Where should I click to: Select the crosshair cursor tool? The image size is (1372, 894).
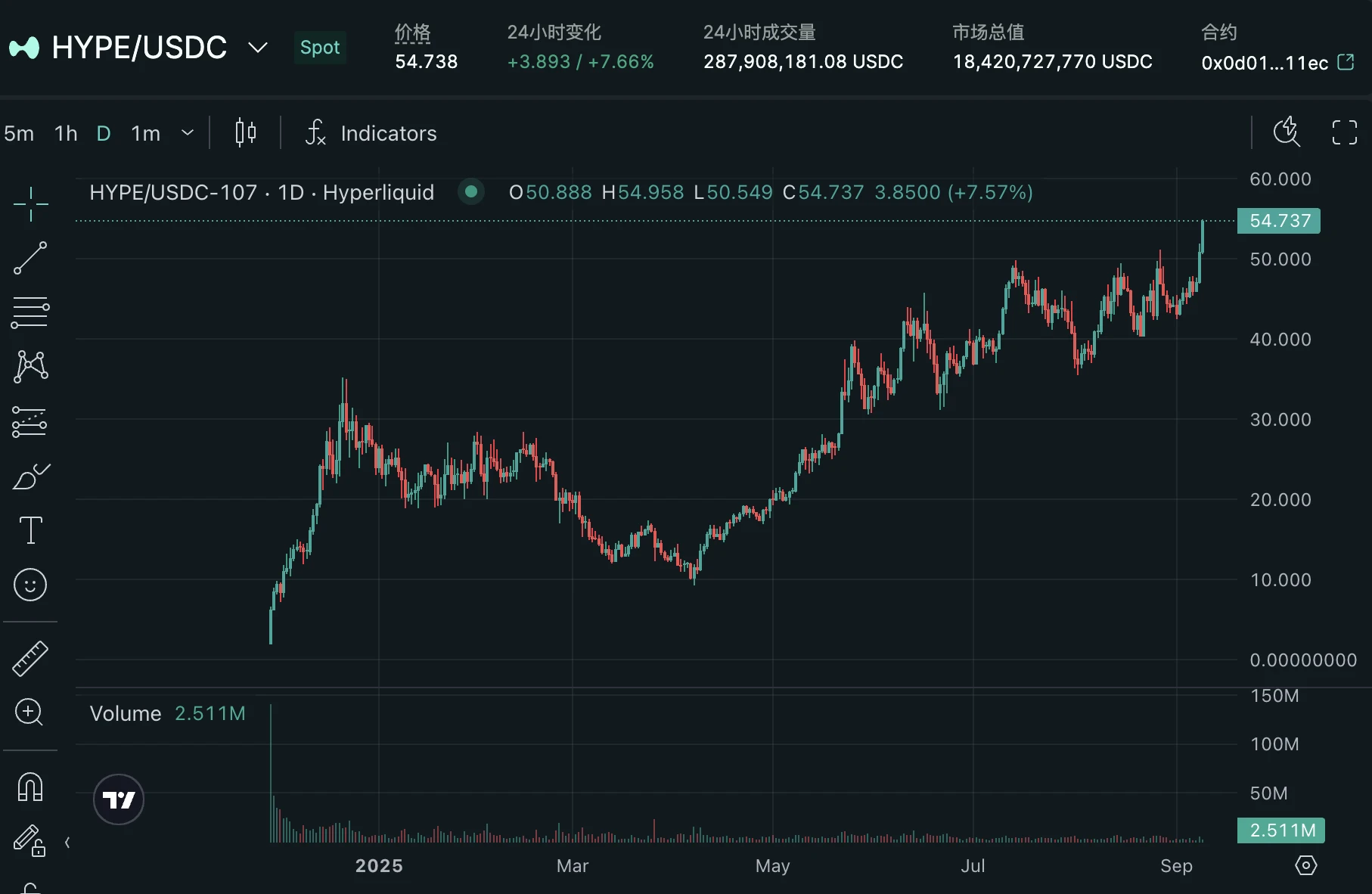(30, 203)
